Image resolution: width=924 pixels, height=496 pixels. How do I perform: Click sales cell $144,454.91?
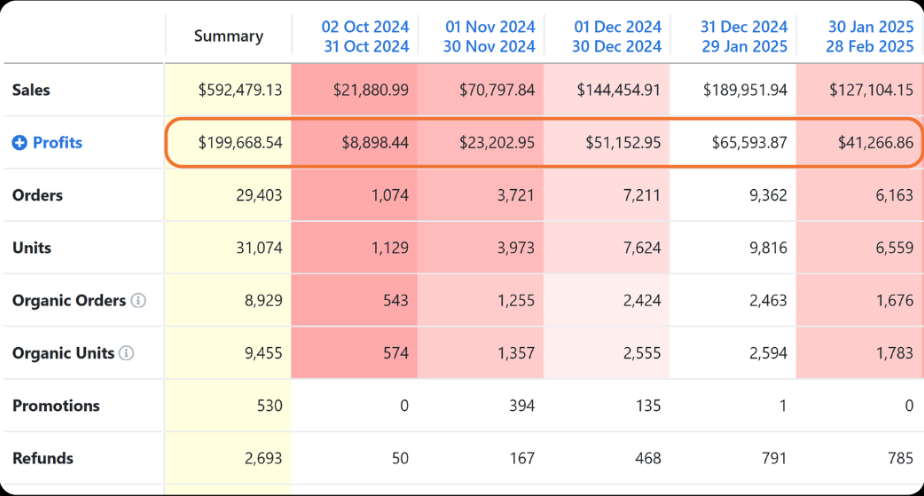pos(619,90)
